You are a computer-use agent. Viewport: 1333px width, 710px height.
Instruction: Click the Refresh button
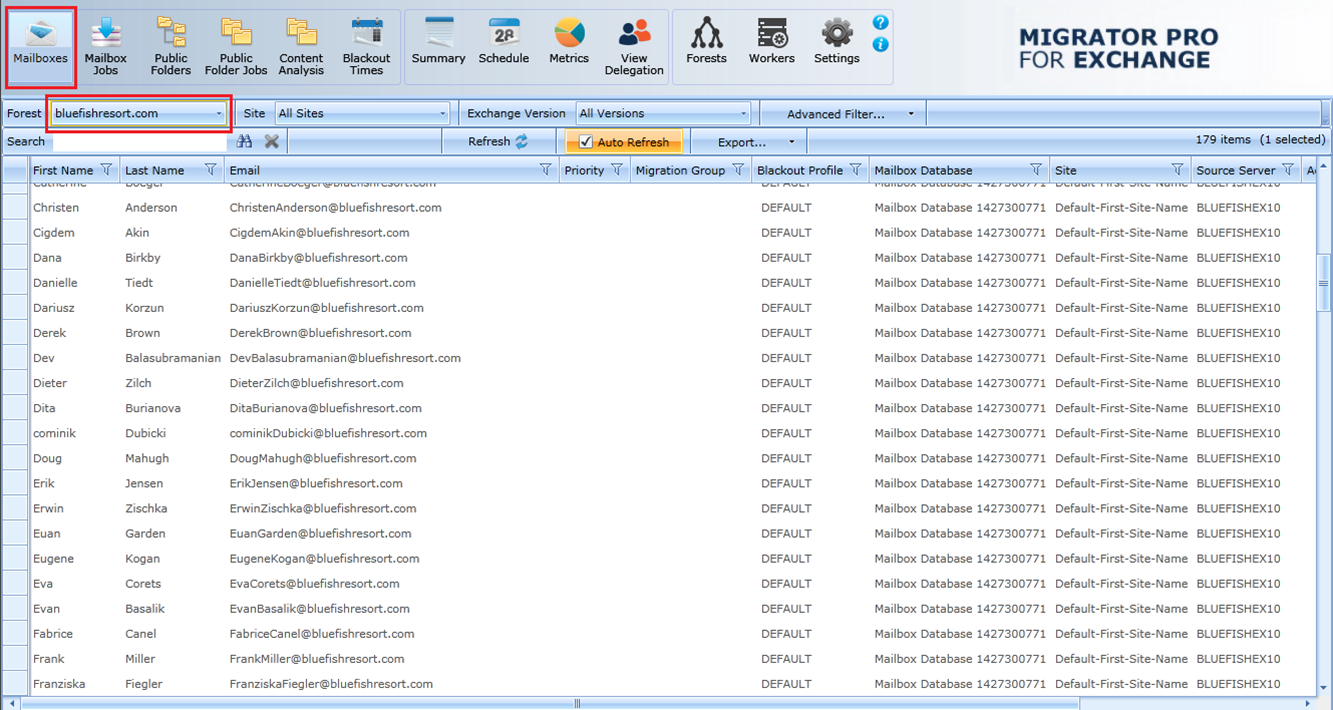(497, 142)
